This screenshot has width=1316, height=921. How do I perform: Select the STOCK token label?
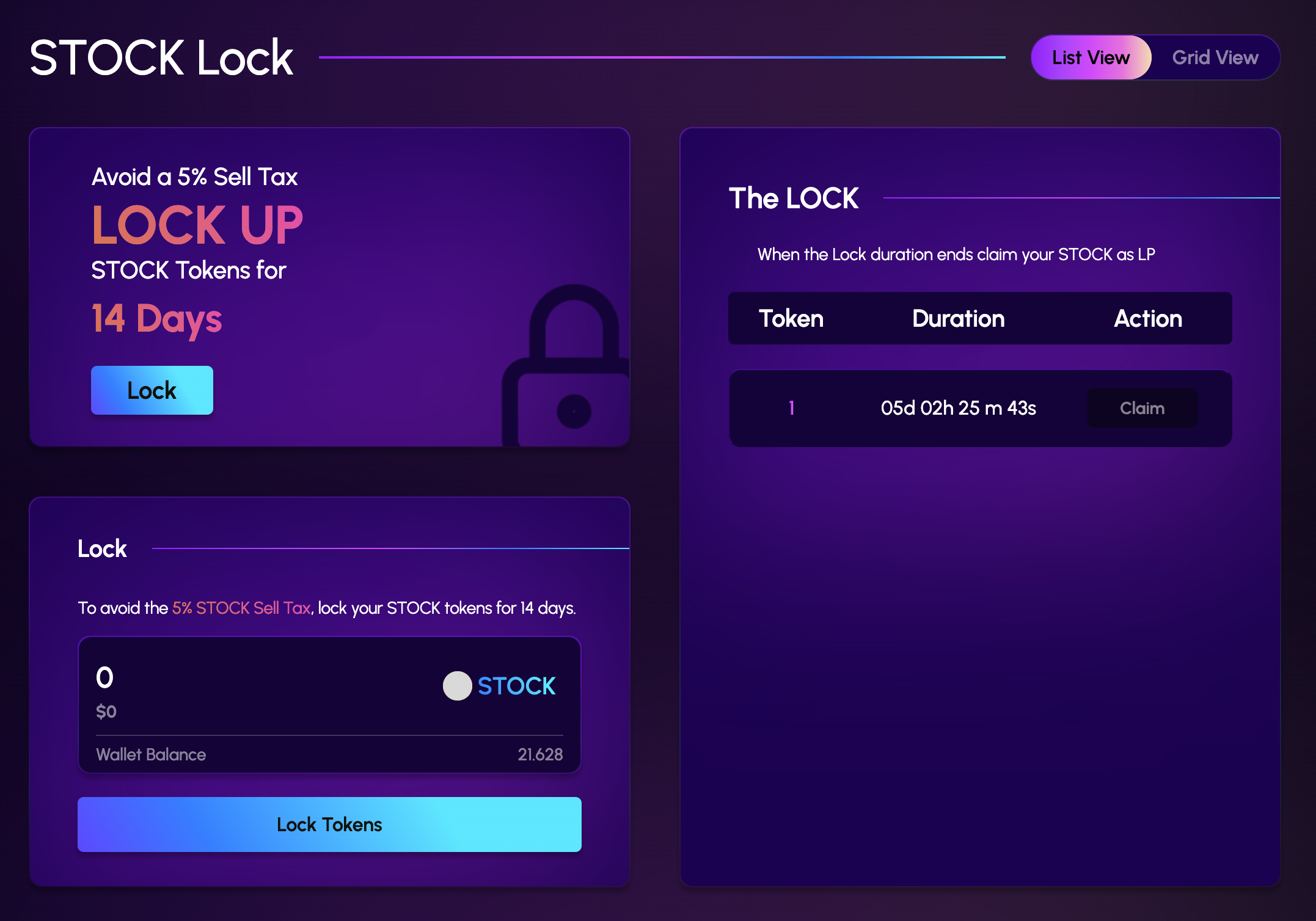pos(516,686)
